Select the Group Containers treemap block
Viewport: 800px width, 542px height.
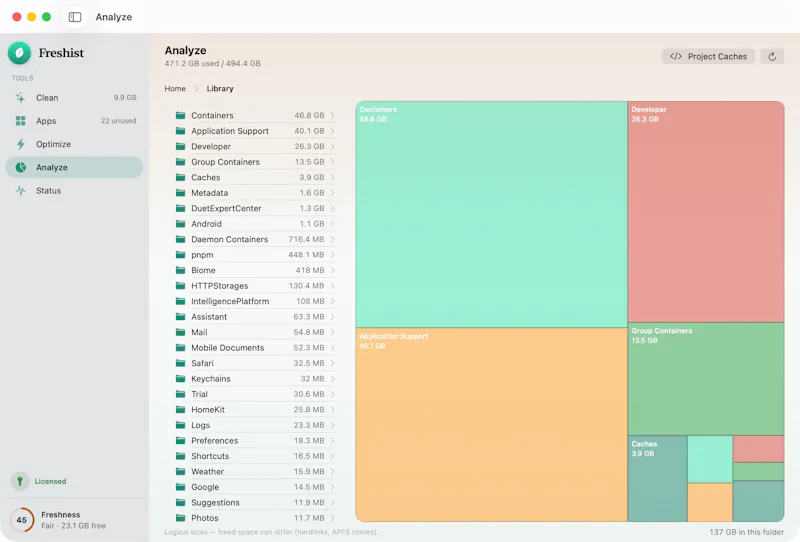[x=706, y=379]
